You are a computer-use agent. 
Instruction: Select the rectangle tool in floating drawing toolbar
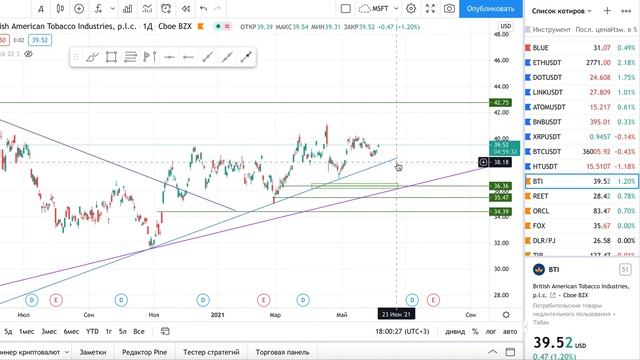coord(111,57)
